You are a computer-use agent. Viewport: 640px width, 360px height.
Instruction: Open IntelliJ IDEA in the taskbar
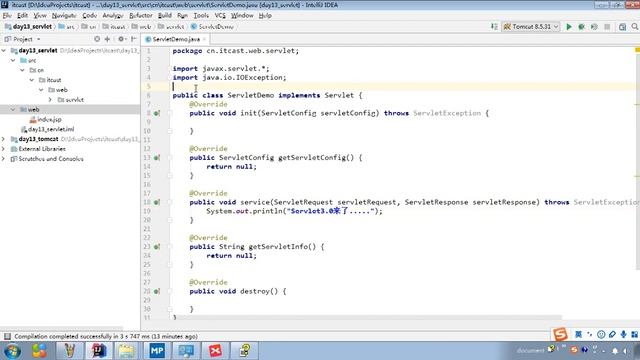click(x=98, y=351)
